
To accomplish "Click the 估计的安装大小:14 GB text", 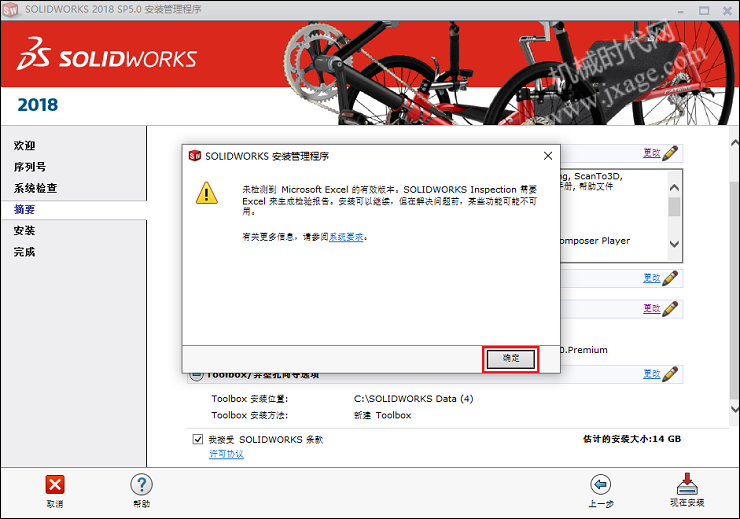I will tap(632, 439).
